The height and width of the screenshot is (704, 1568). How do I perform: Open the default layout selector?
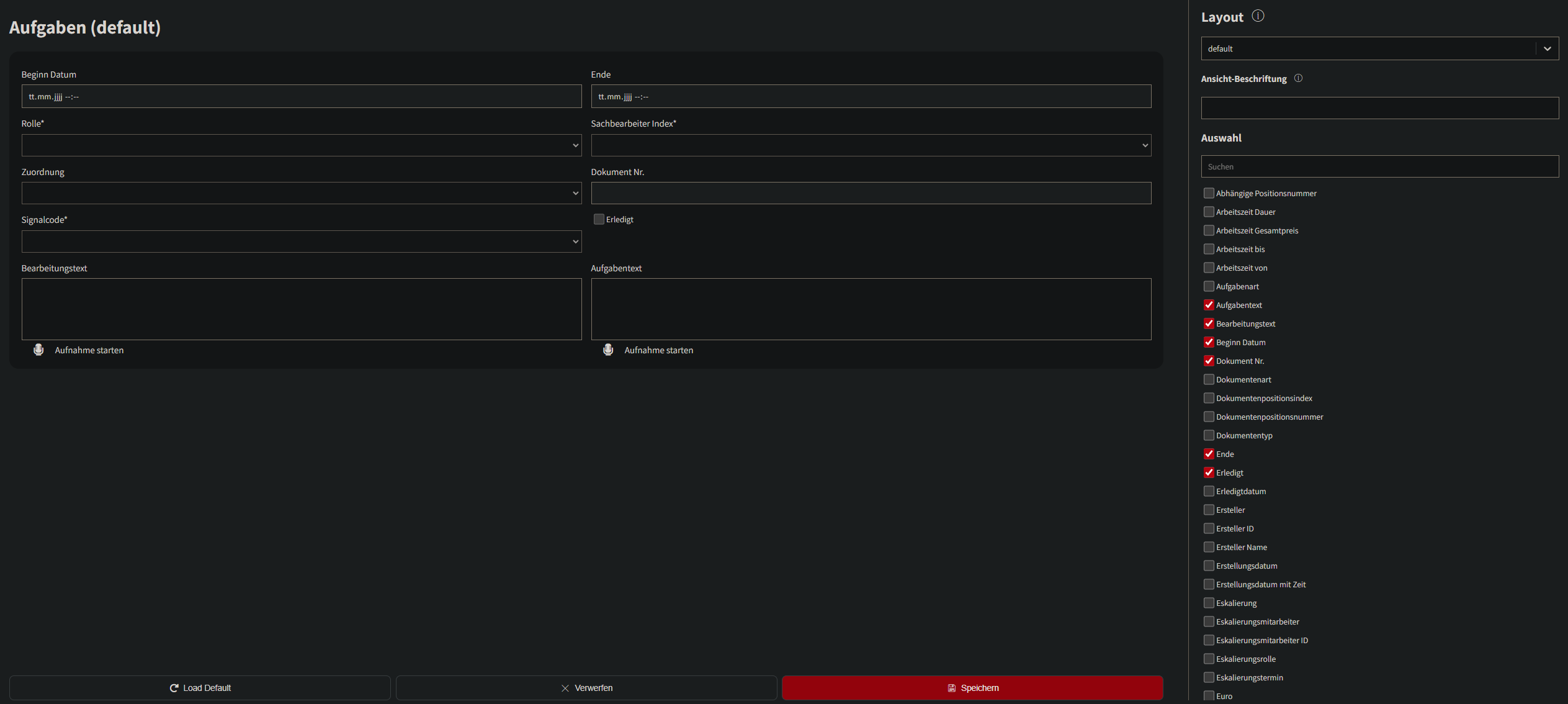(1379, 48)
